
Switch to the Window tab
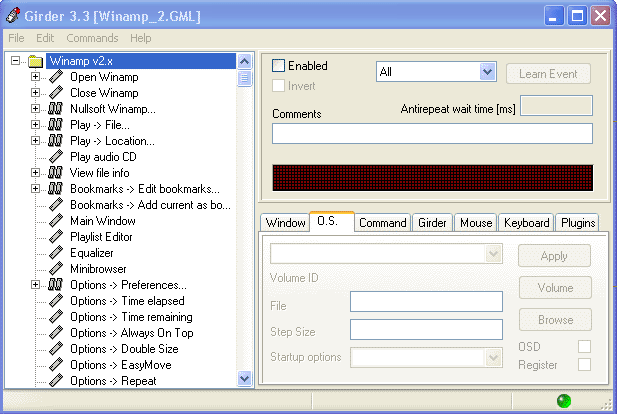point(285,223)
